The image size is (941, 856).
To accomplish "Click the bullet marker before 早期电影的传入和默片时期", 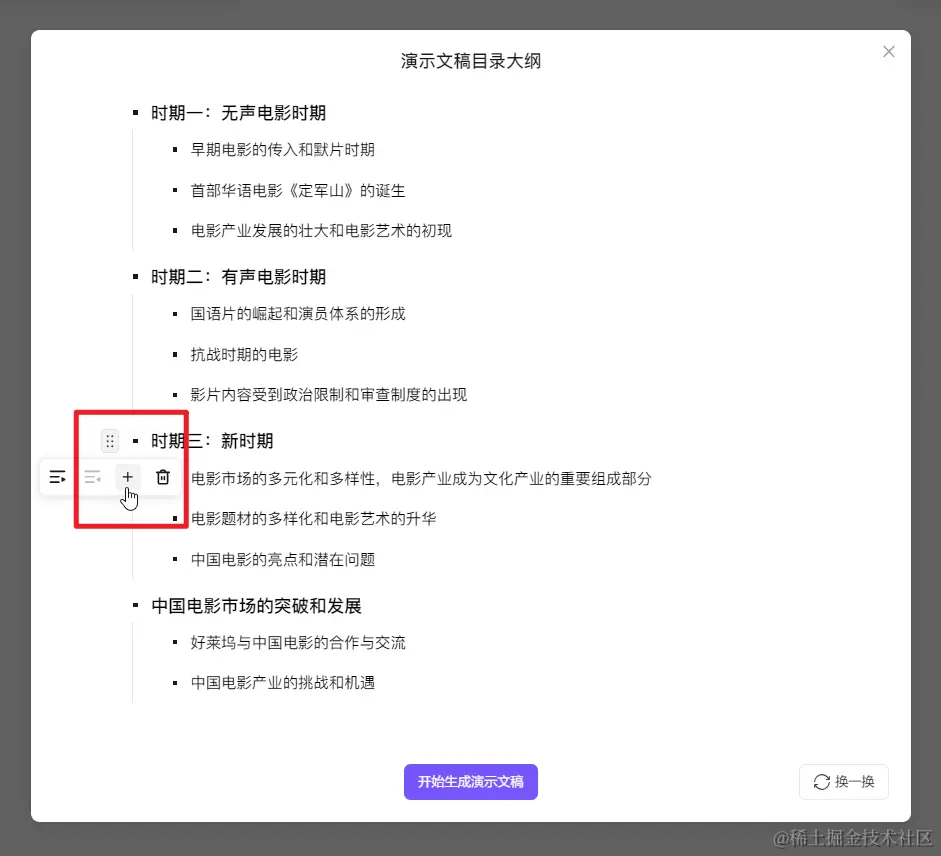I will point(175,149).
